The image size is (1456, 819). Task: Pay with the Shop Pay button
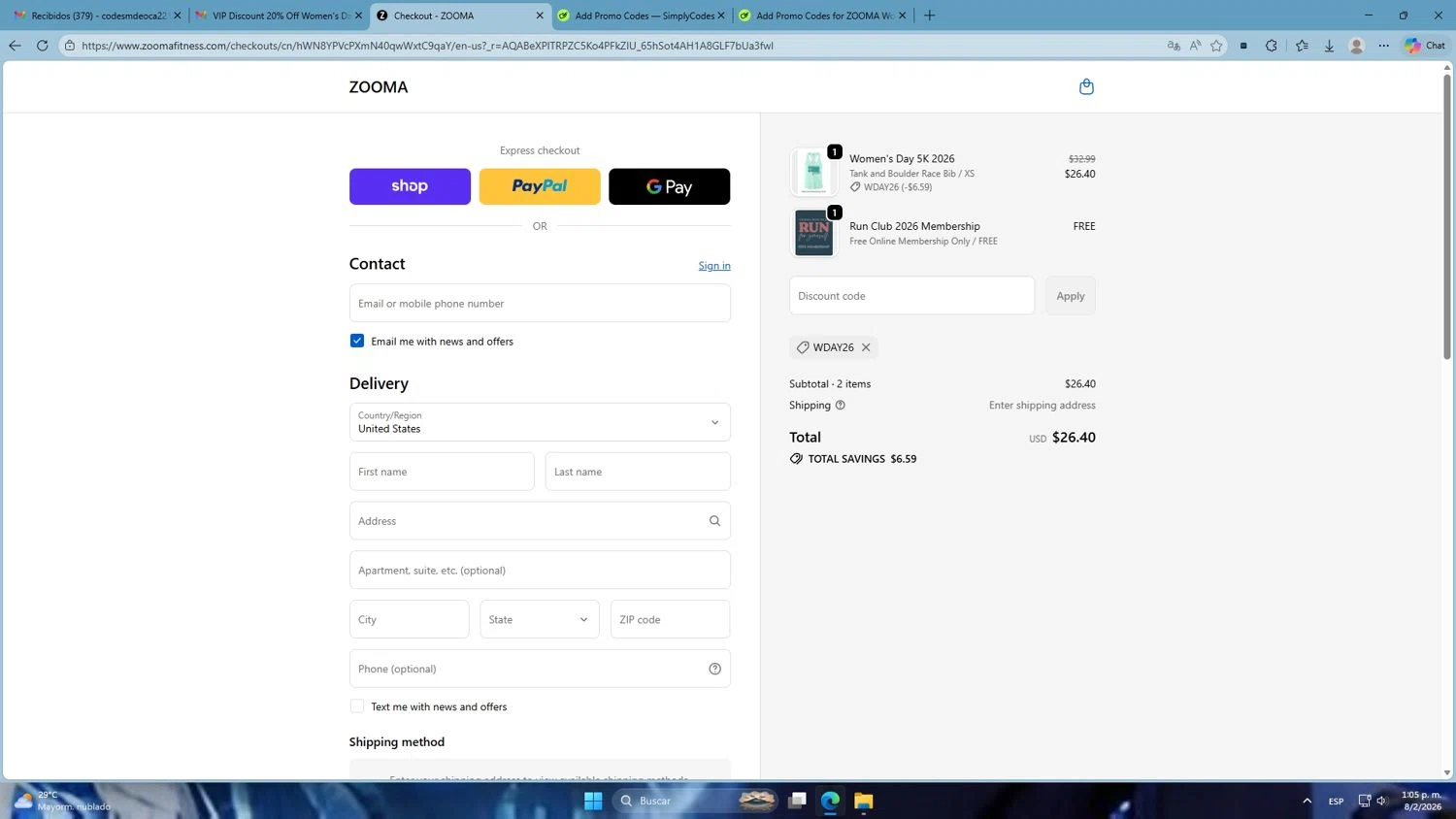coord(410,186)
